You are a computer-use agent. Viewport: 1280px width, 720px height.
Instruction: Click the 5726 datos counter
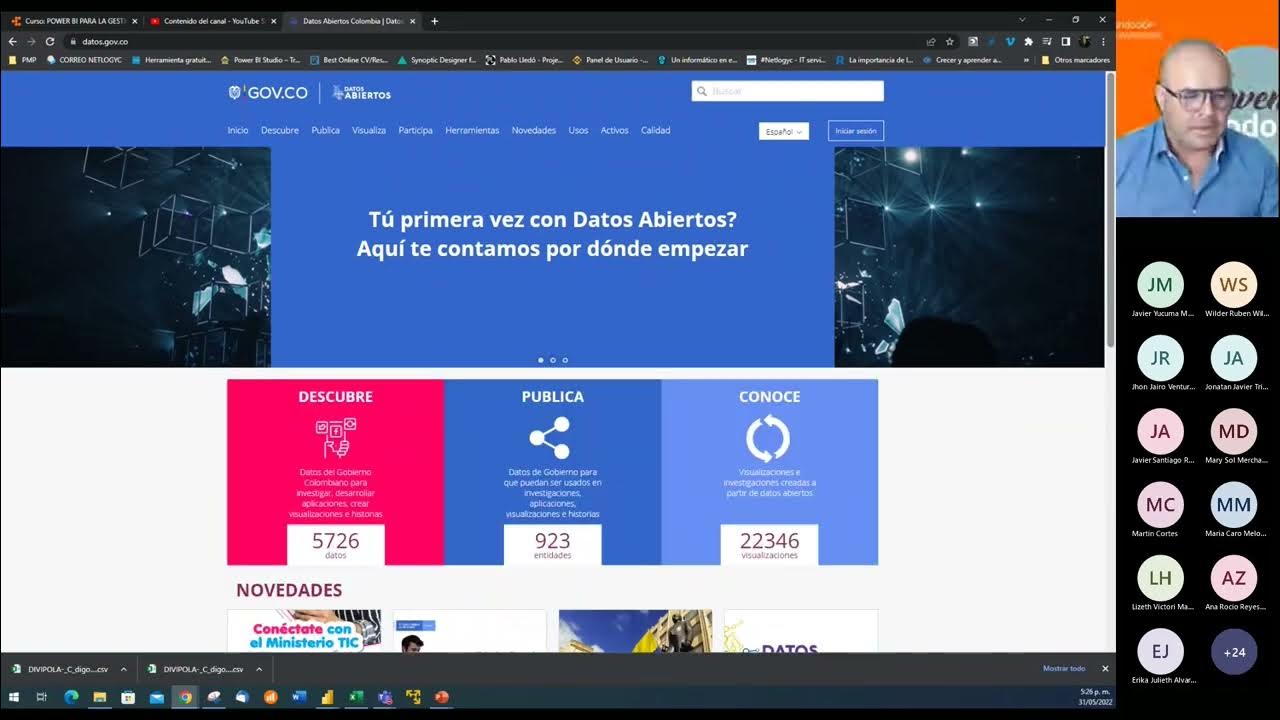(335, 544)
